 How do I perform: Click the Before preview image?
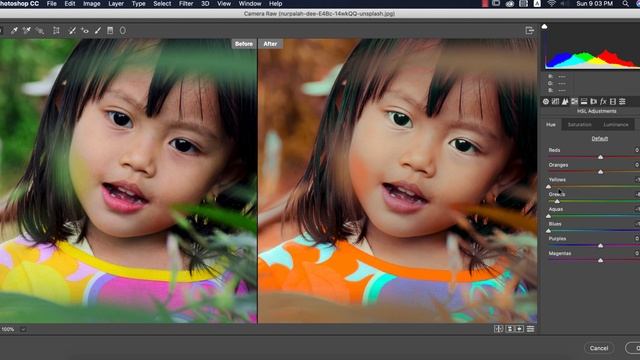[x=128, y=181]
